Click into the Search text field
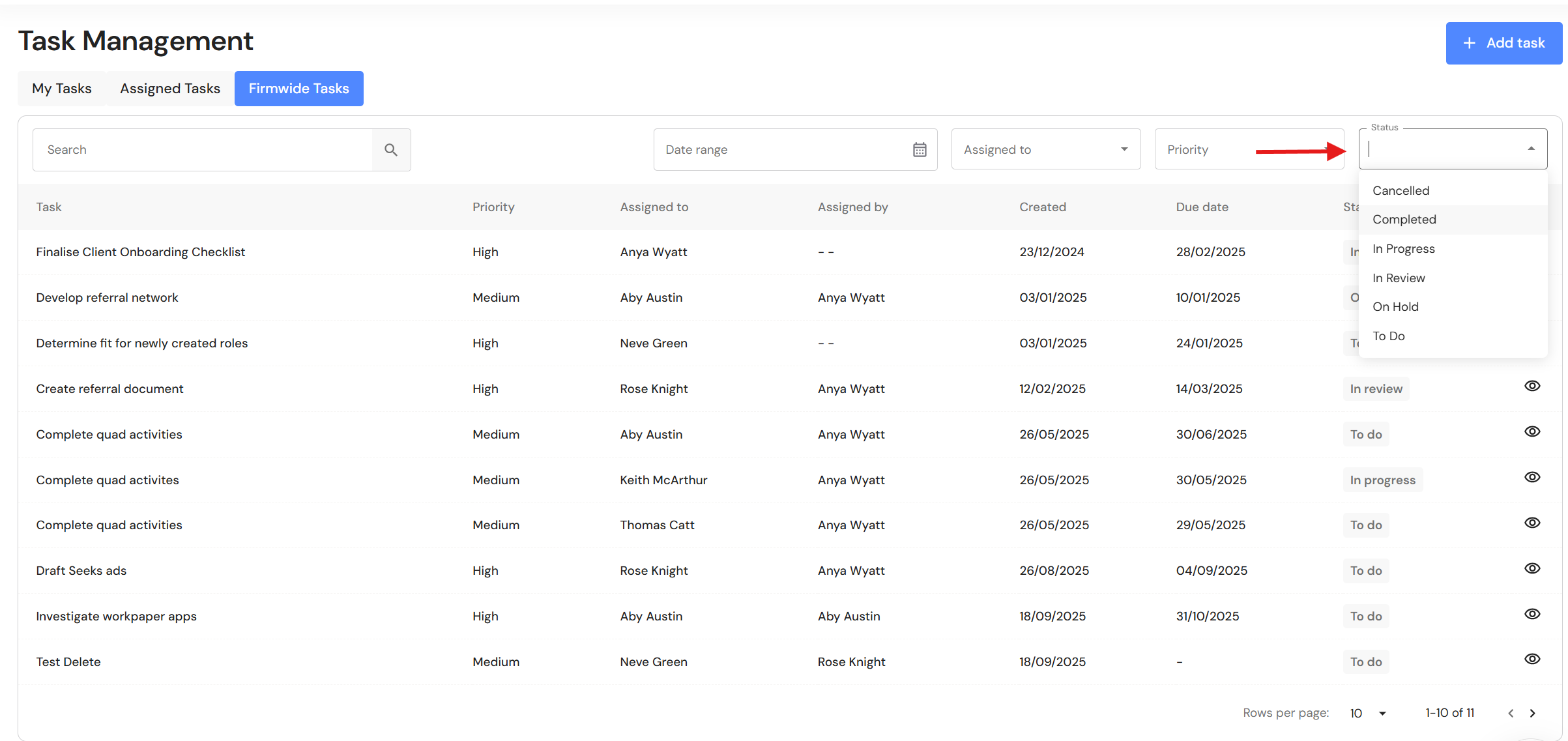 point(202,150)
